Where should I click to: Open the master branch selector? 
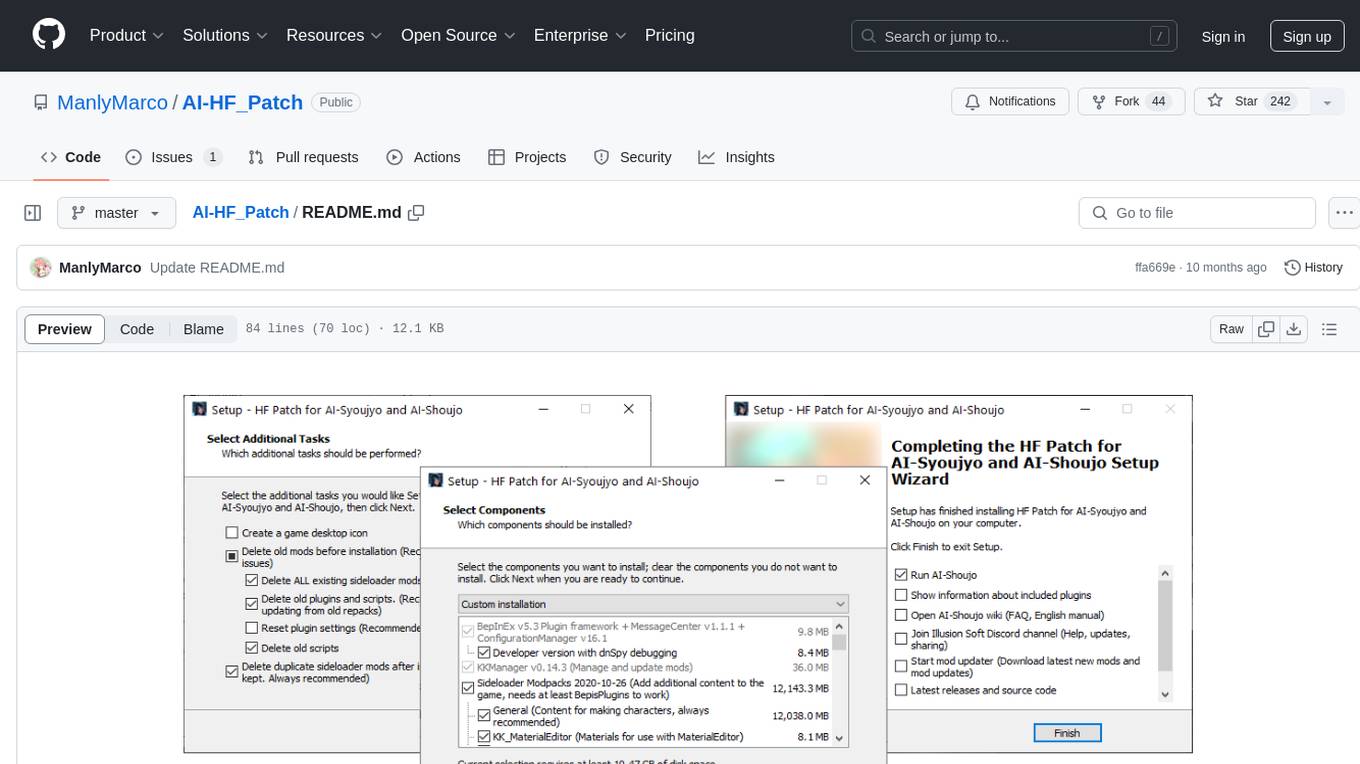(x=117, y=213)
